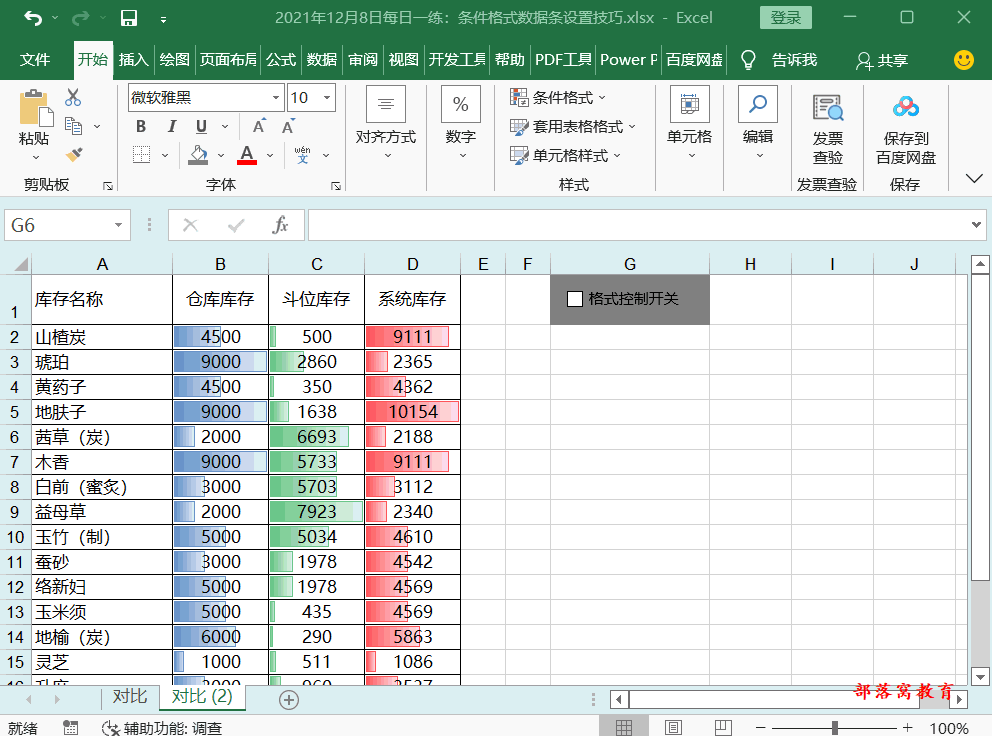Click the lightbulb 告诉我 icon
Image resolution: width=992 pixels, height=736 pixels.
(x=748, y=60)
